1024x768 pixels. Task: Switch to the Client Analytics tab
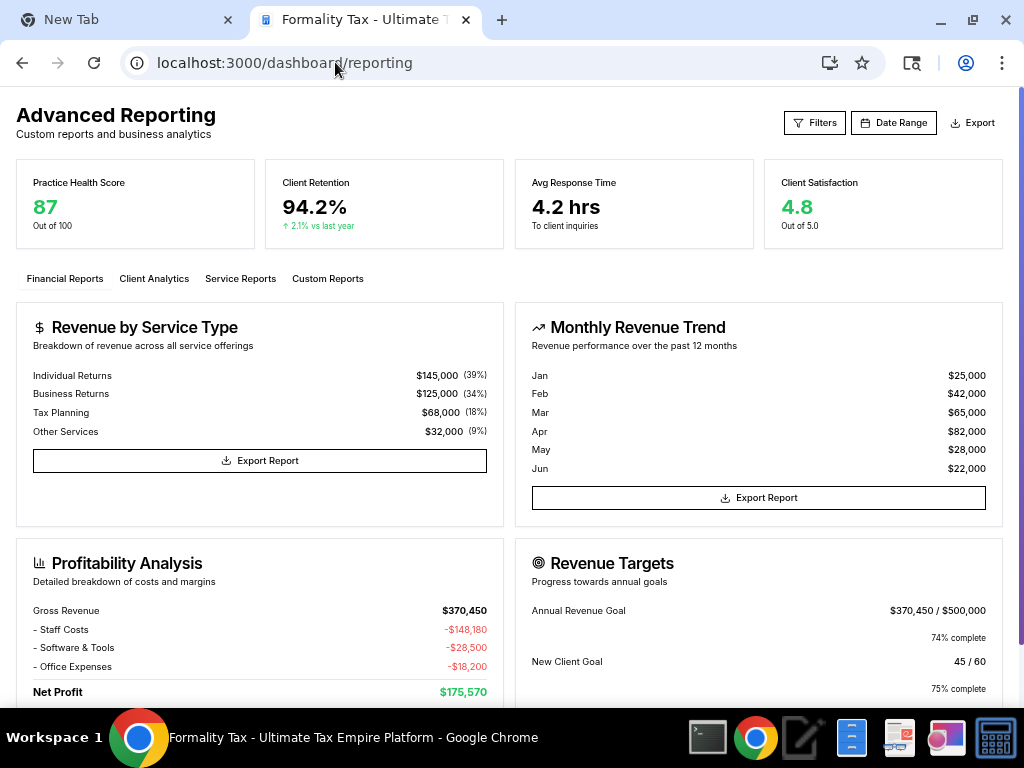(154, 279)
